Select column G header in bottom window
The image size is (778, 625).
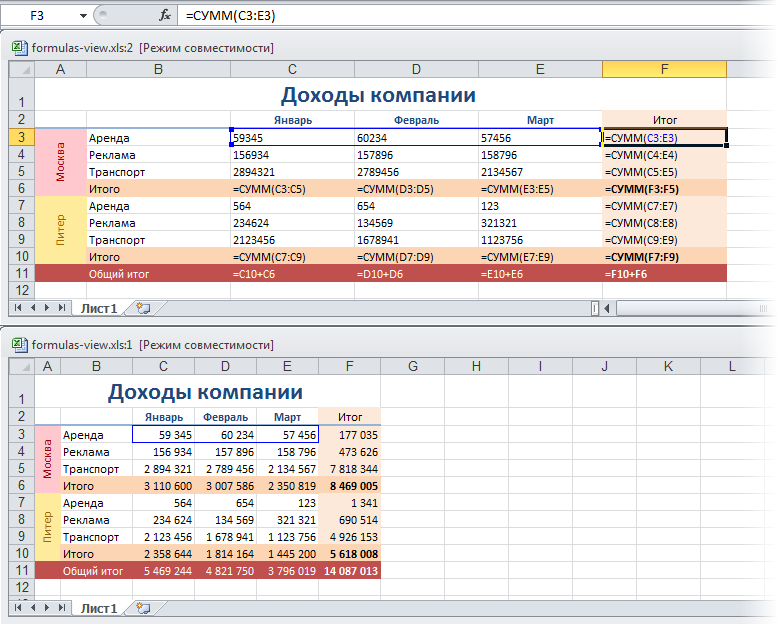[413, 367]
